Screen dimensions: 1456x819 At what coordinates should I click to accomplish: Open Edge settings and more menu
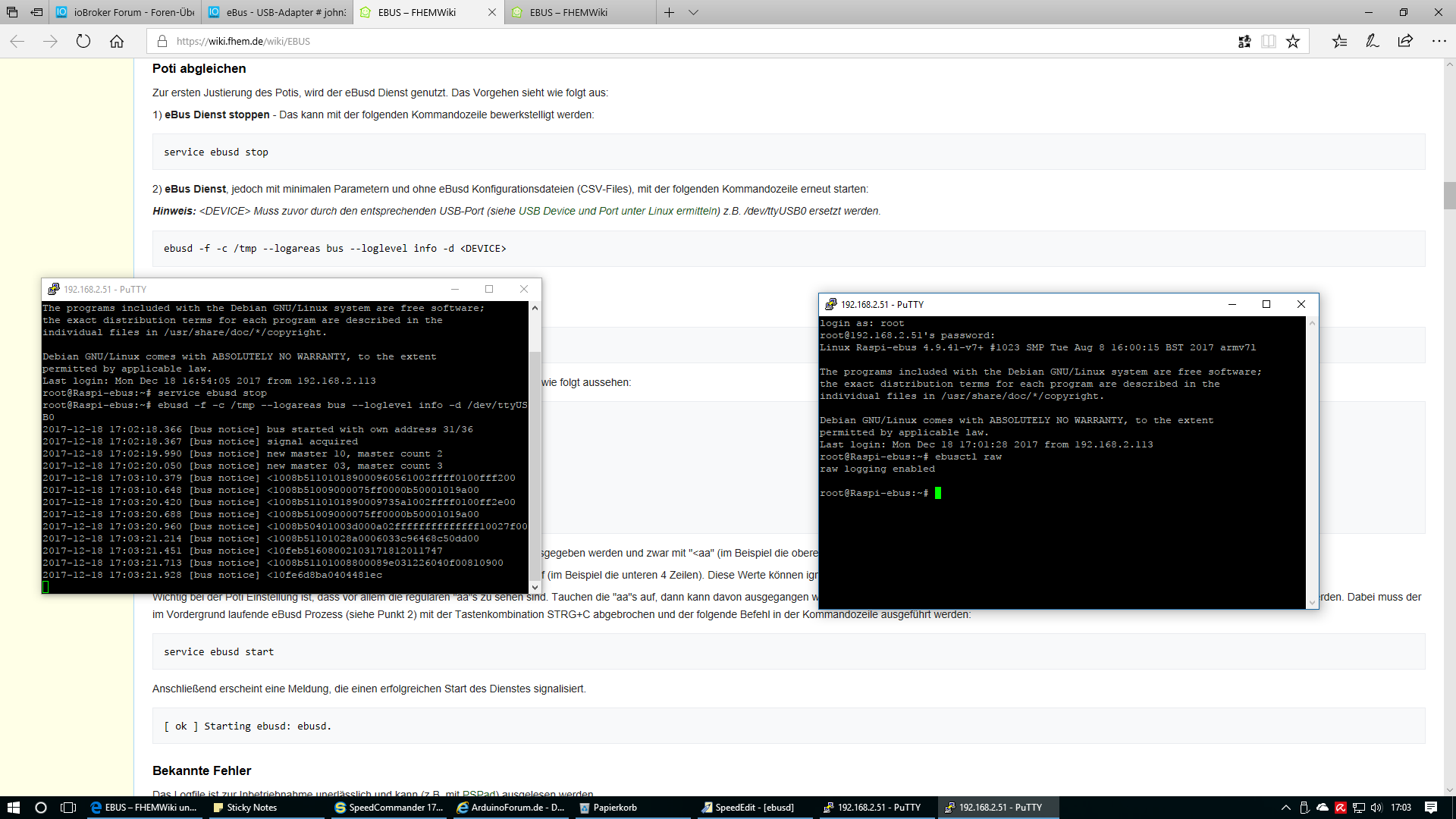pos(1439,42)
